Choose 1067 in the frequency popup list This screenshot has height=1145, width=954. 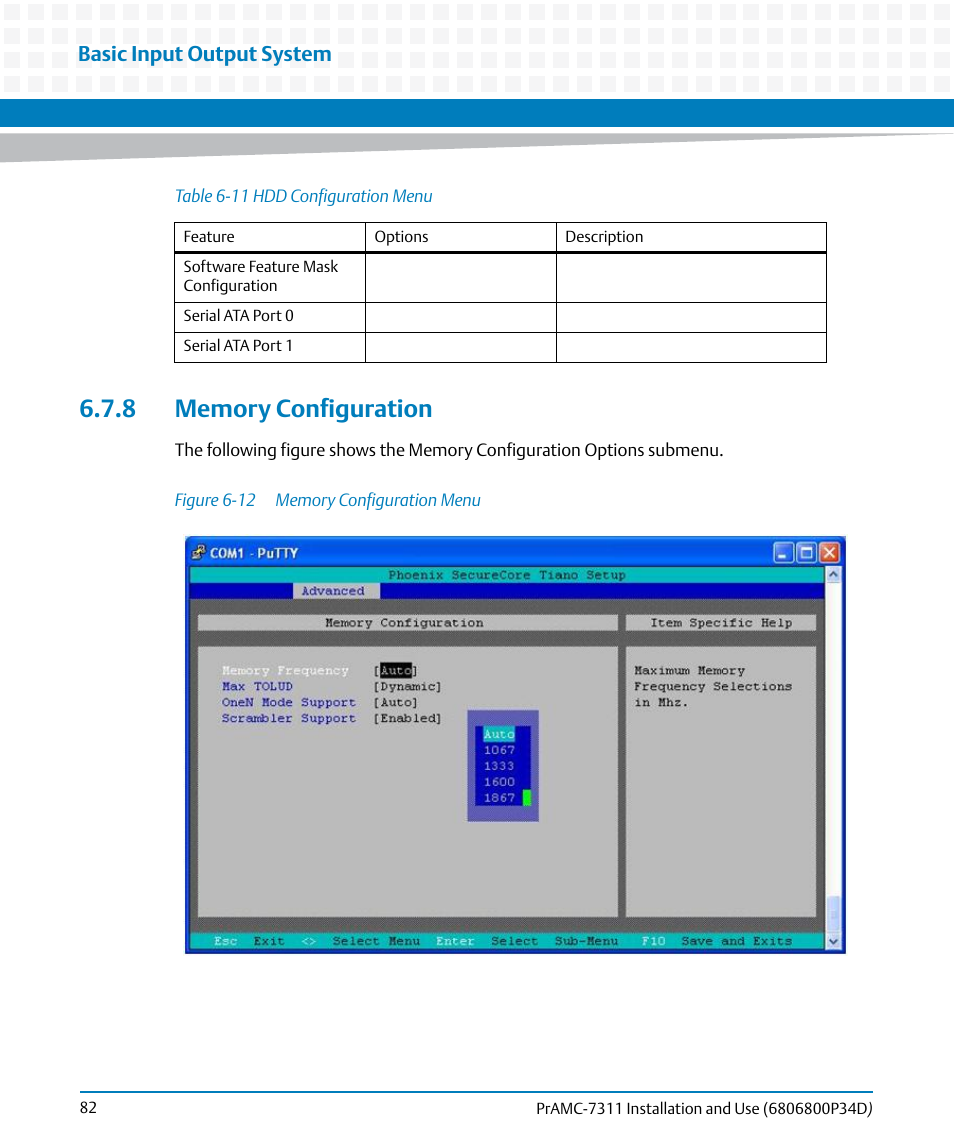tap(499, 750)
